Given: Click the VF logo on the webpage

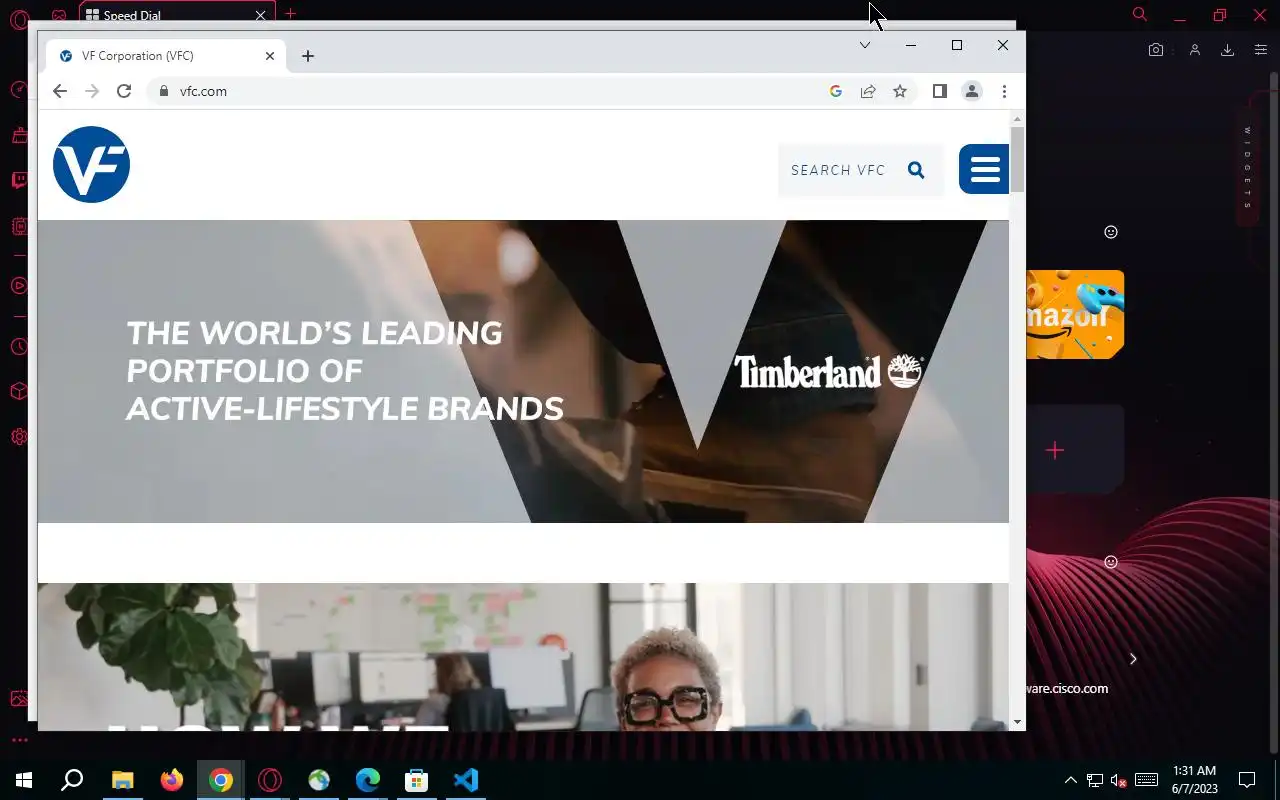Looking at the screenshot, I should [x=91, y=165].
